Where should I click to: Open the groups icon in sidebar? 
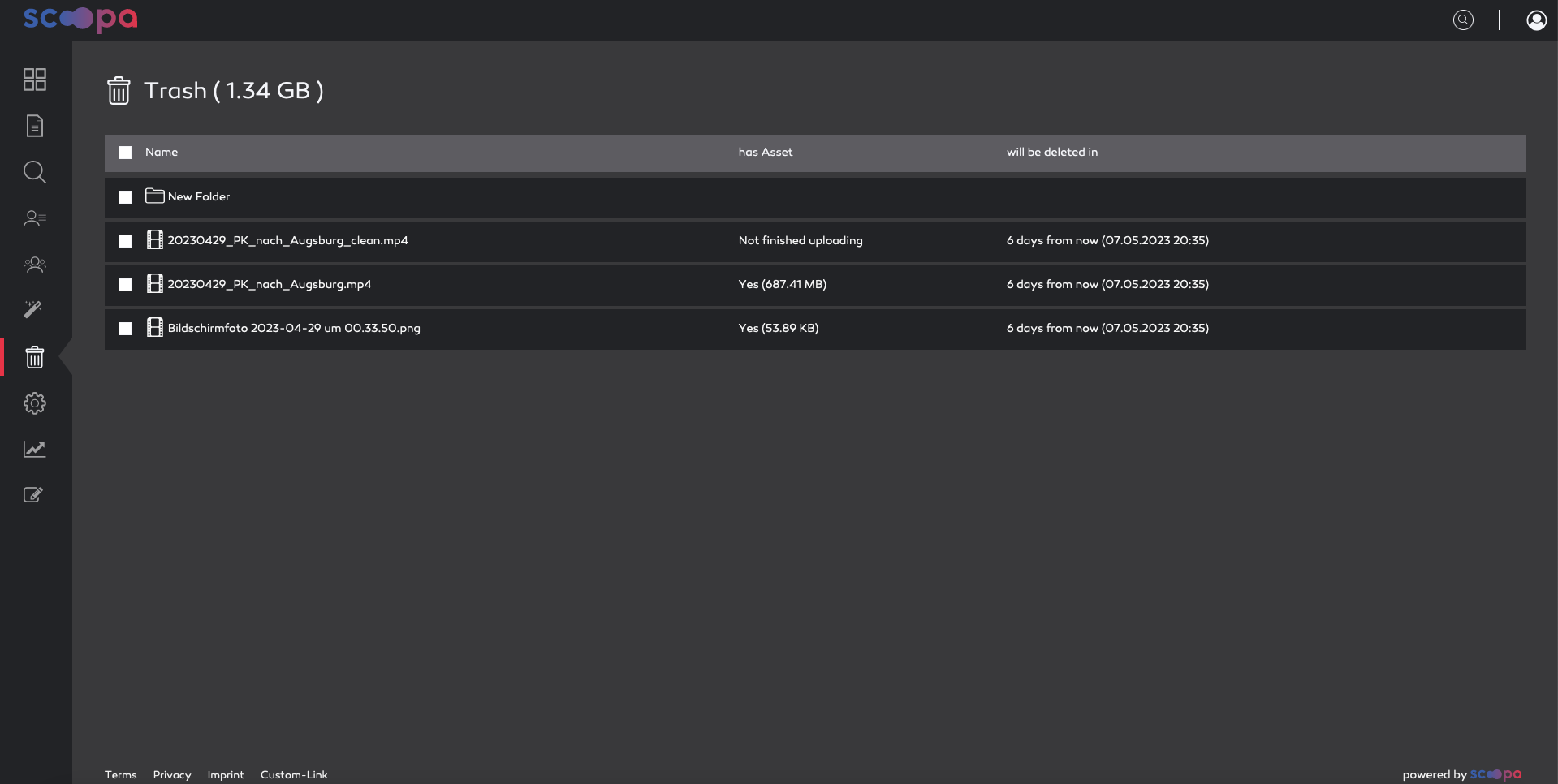tap(35, 265)
